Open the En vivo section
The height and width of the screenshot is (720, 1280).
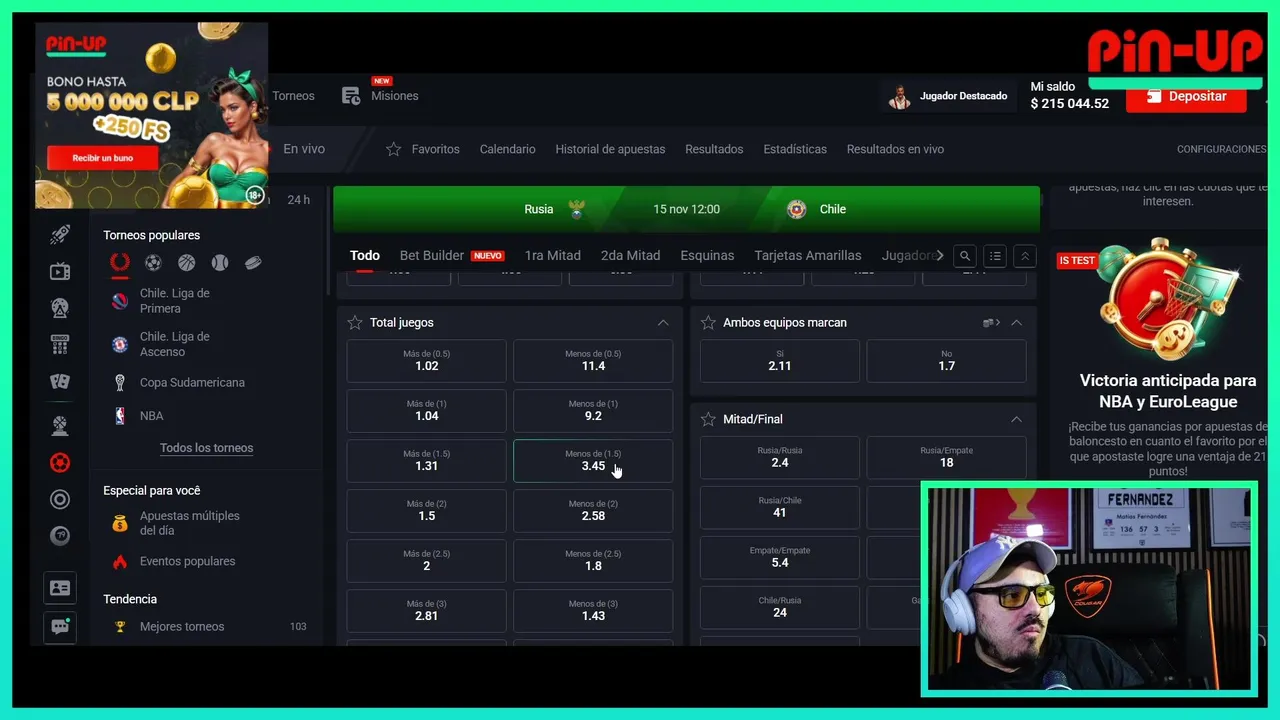coord(304,149)
